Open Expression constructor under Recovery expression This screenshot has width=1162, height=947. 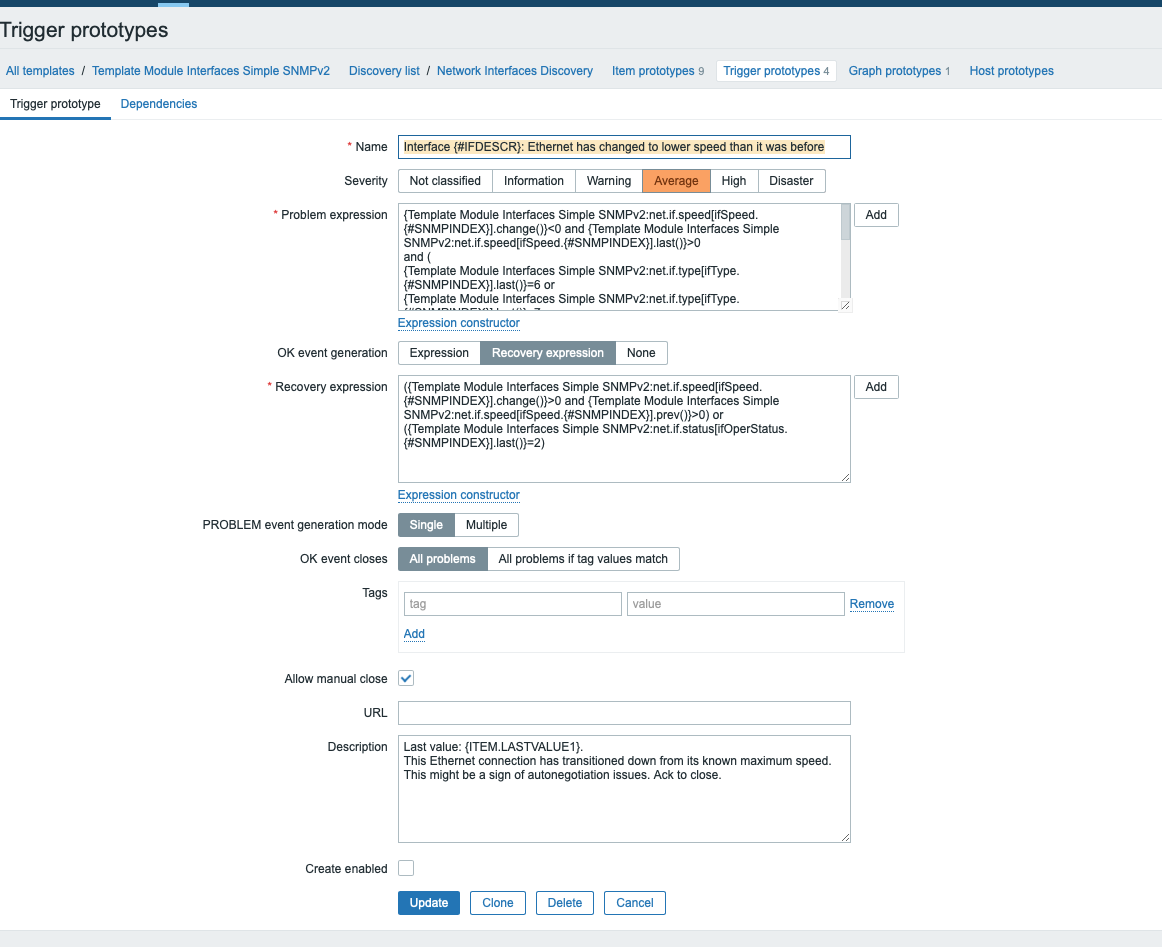[x=459, y=495]
